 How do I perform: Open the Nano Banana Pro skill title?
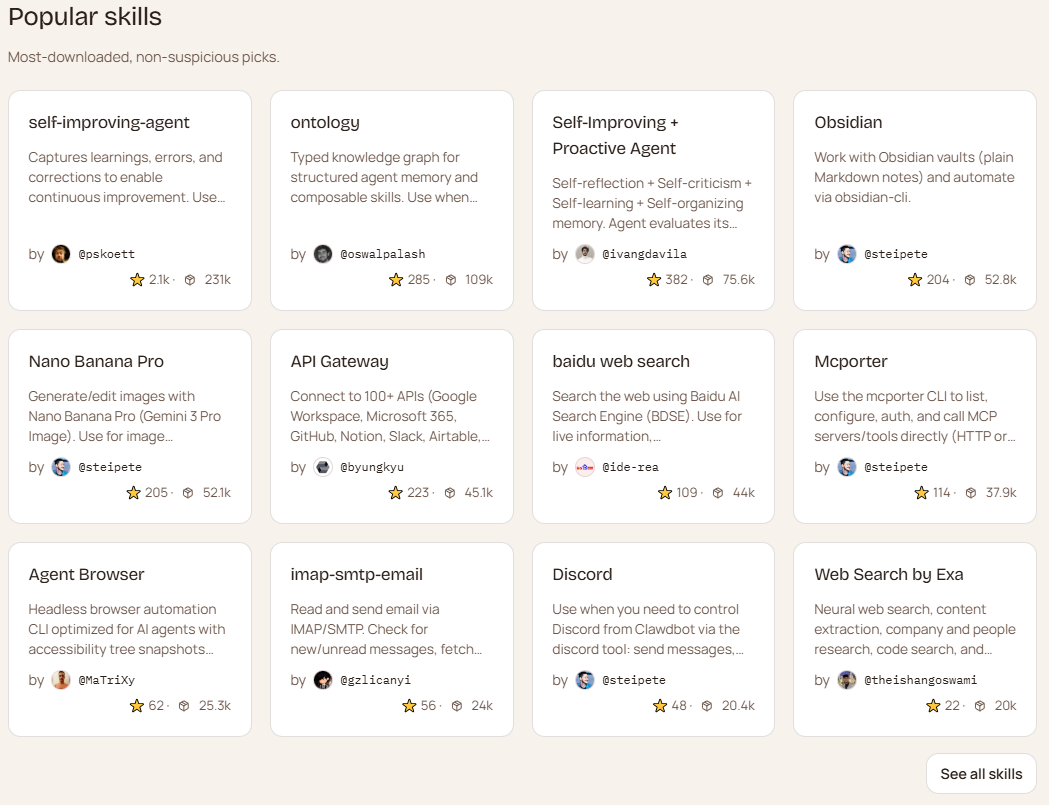pos(96,361)
